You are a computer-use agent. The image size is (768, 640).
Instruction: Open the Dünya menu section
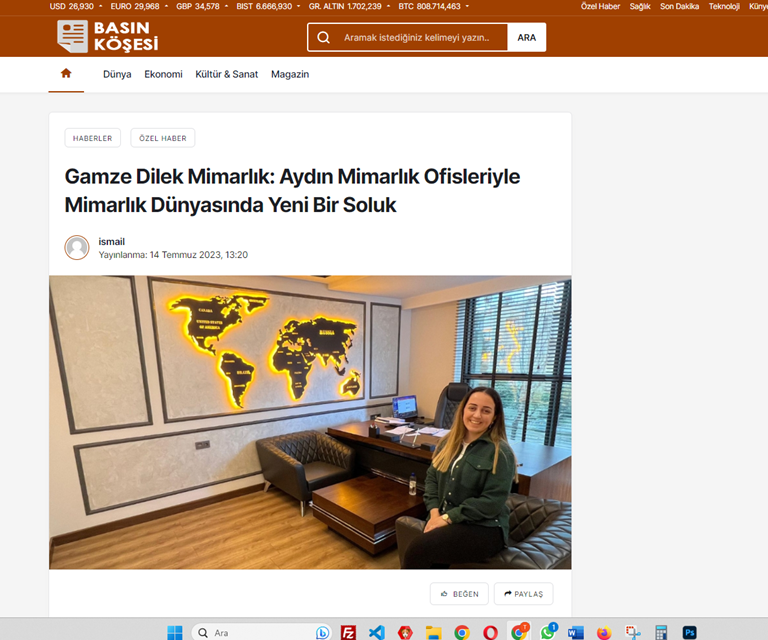click(117, 74)
